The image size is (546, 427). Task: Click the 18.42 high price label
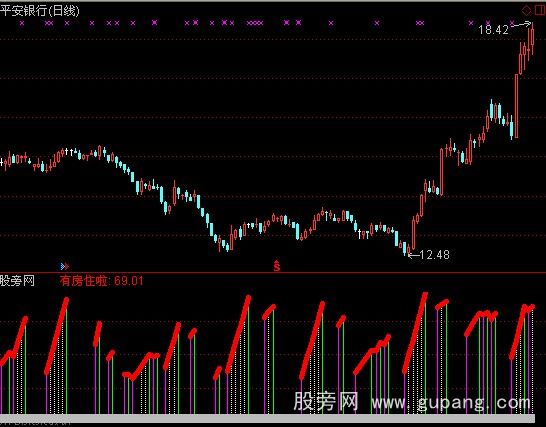click(493, 30)
